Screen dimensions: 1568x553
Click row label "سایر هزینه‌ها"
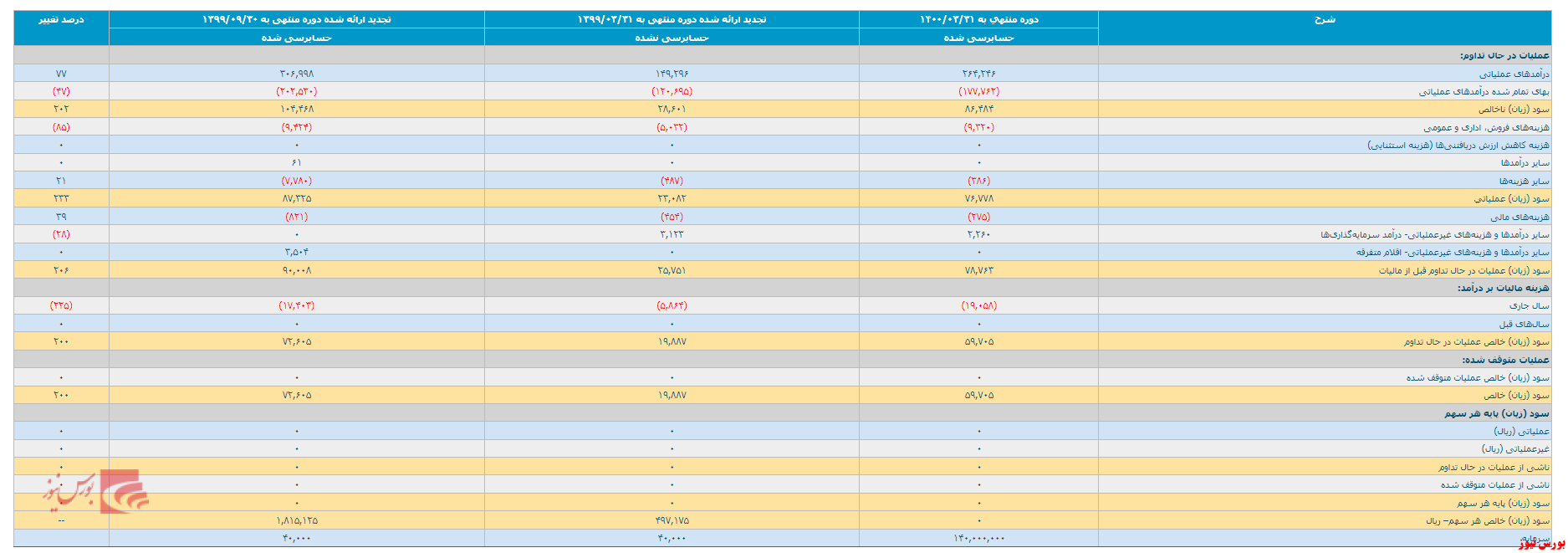1525,181
